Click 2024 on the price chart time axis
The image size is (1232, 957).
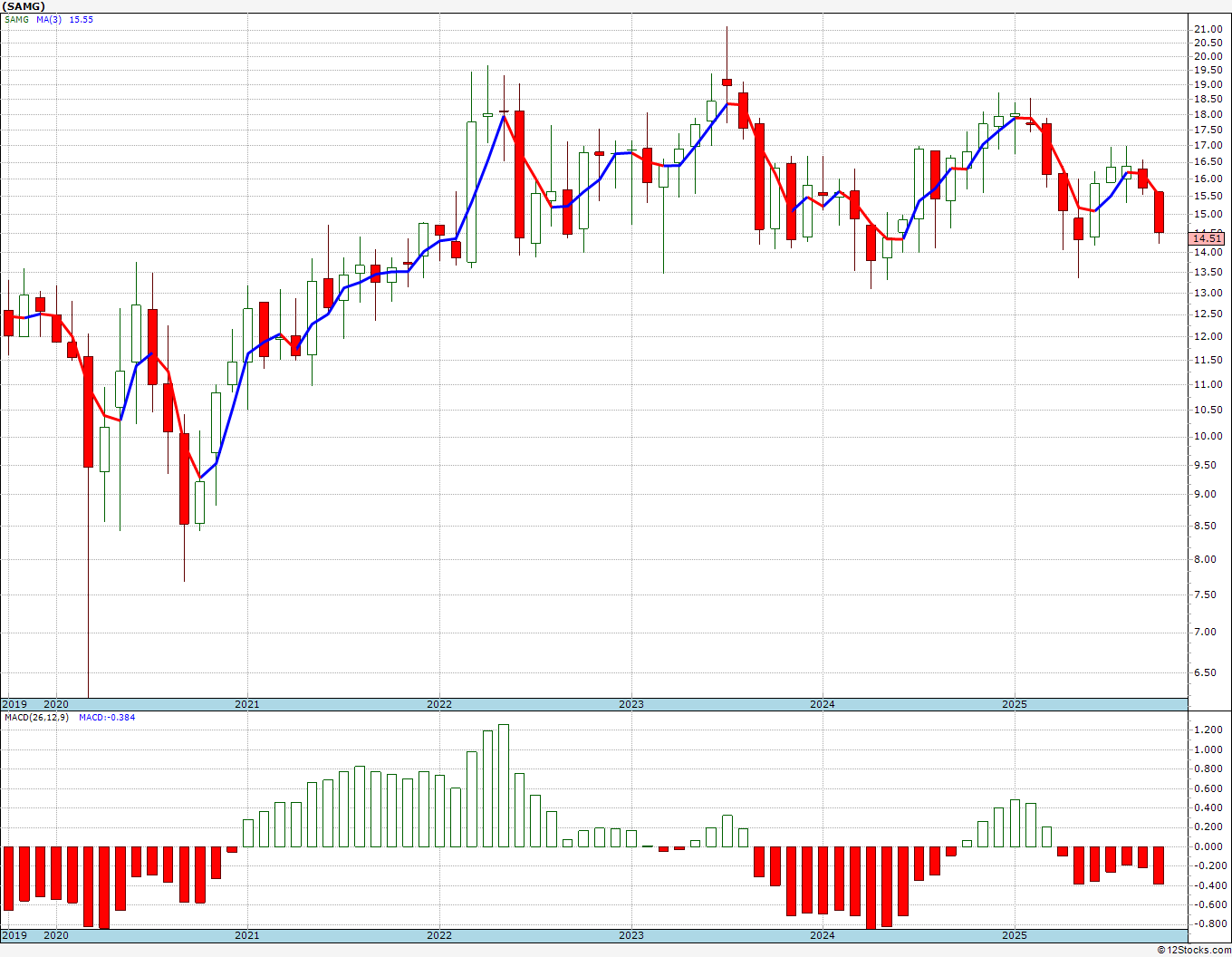coord(823,704)
